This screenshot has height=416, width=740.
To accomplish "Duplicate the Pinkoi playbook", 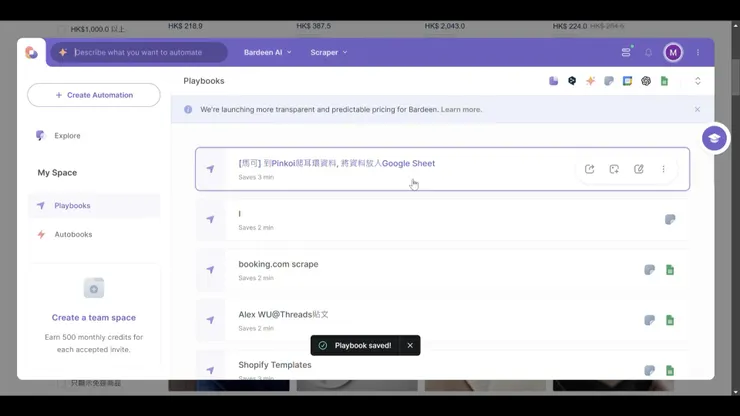I will (614, 169).
